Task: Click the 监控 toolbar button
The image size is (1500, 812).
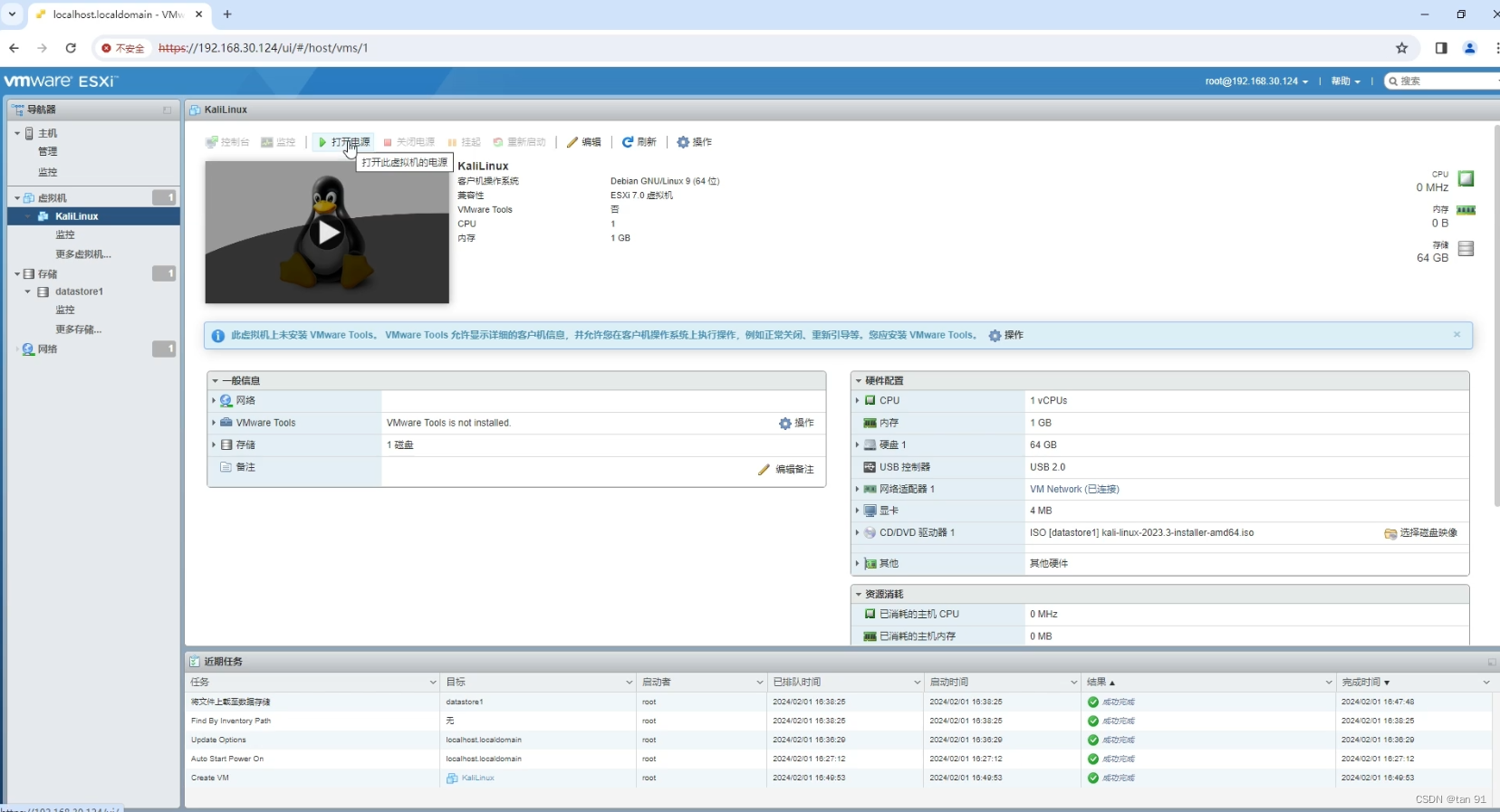Action: (278, 142)
